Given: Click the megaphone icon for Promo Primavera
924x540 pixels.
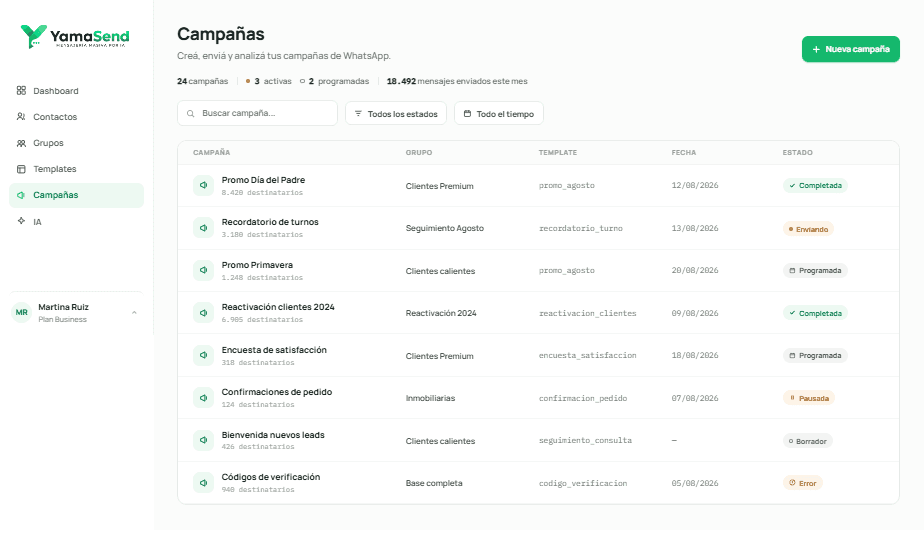Looking at the screenshot, I should pos(203,270).
